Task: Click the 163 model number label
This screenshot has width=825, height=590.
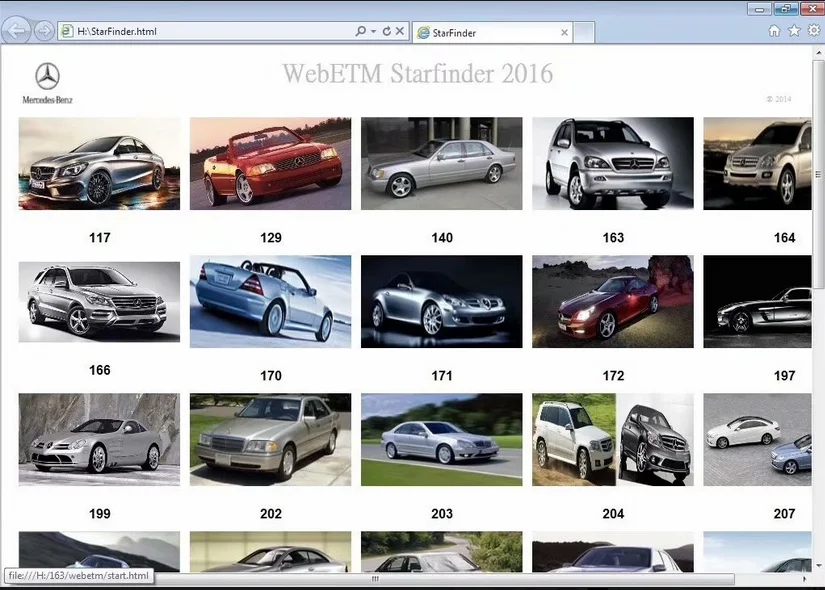Action: 613,238
